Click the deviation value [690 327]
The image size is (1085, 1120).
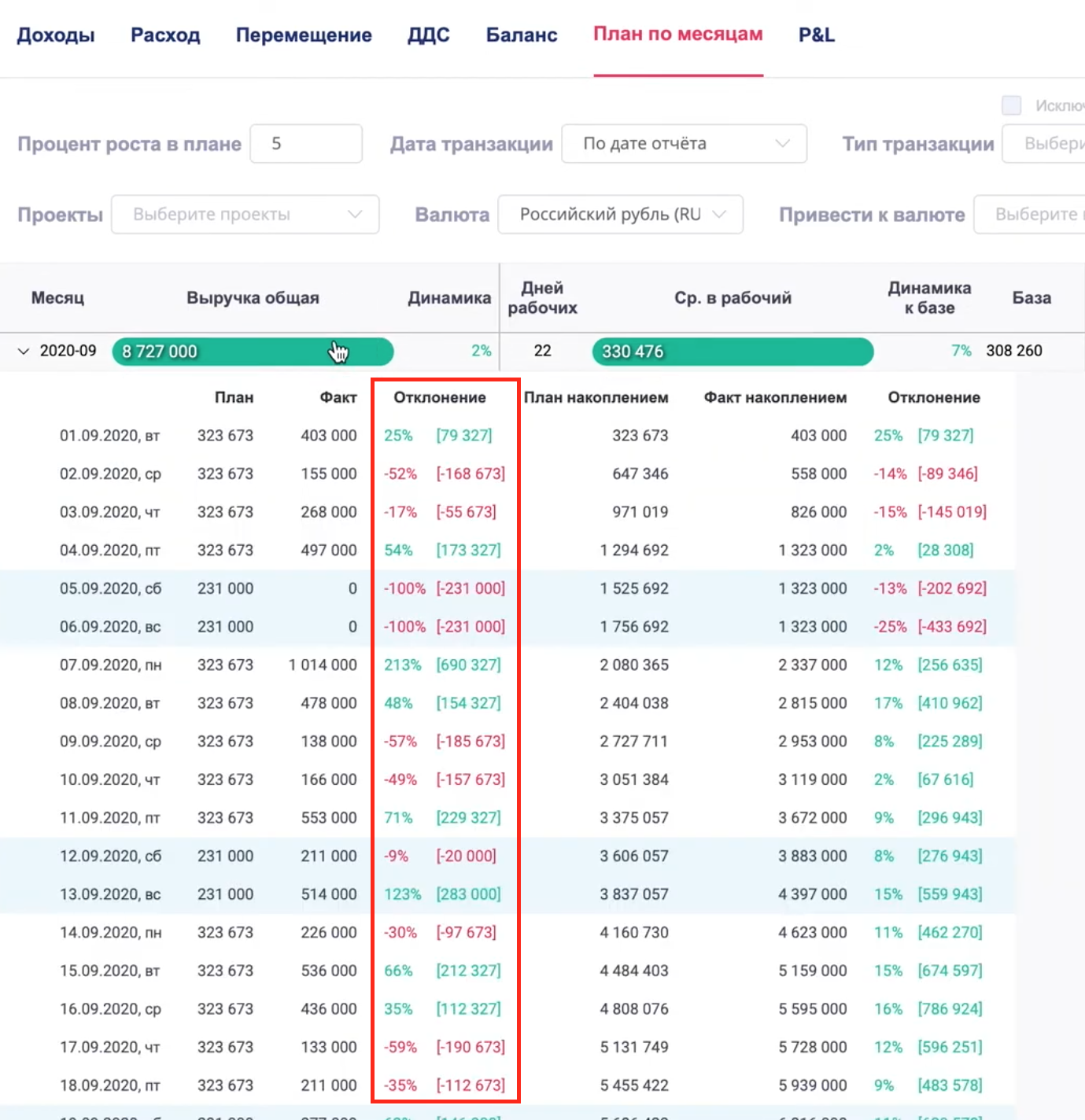(469, 665)
